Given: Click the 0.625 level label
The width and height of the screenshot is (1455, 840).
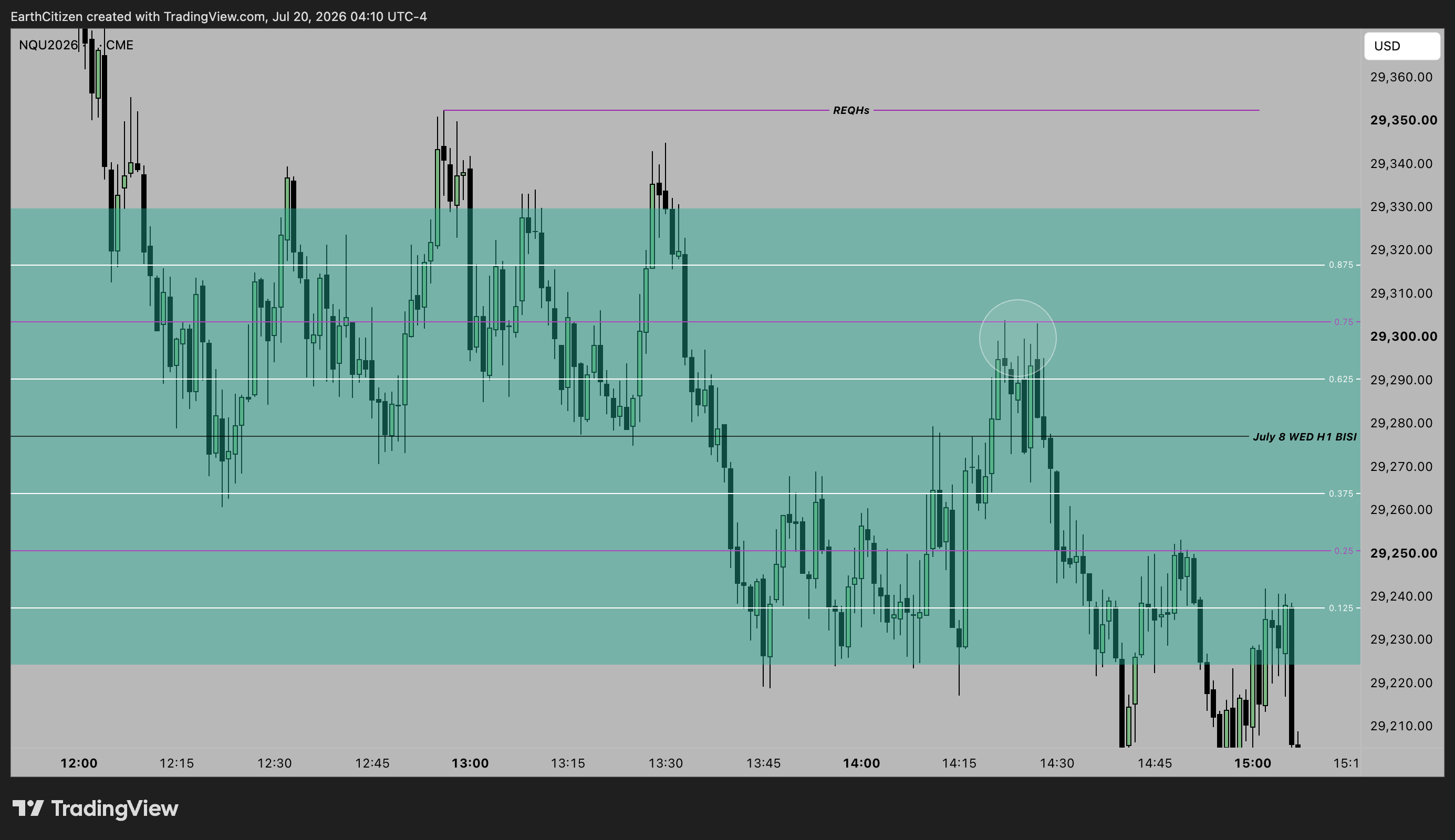Looking at the screenshot, I should point(1340,379).
